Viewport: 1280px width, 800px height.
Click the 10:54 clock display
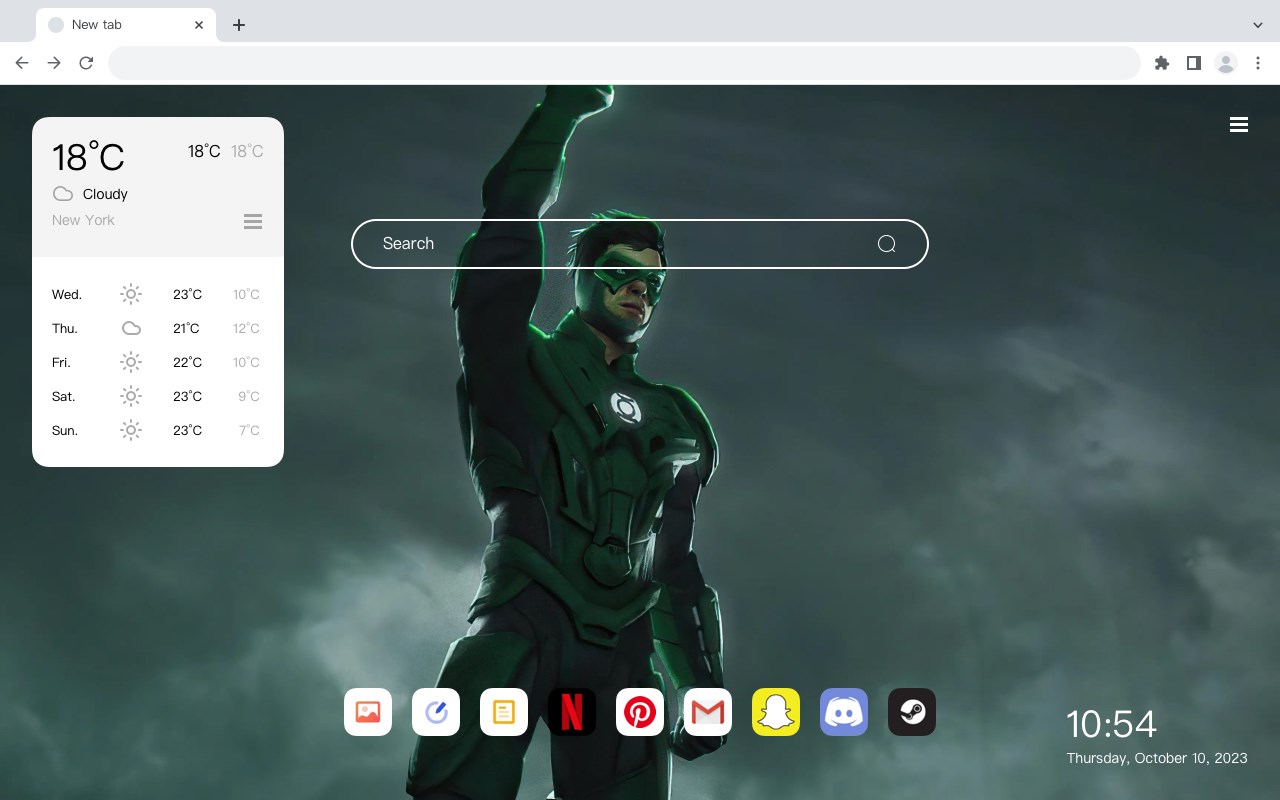click(1111, 724)
